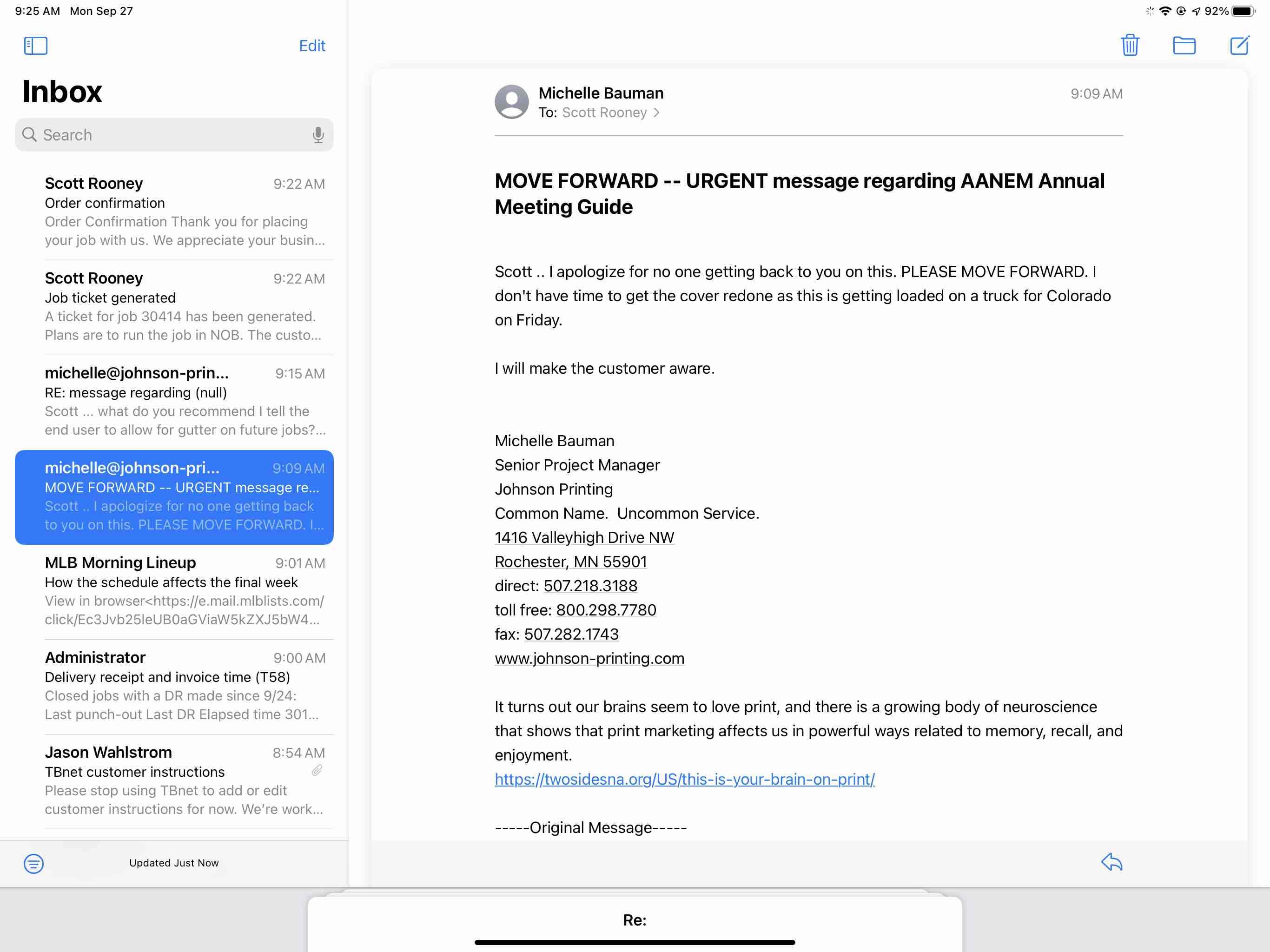Tap the trash icon to delete message
The image size is (1270, 952).
(x=1130, y=46)
